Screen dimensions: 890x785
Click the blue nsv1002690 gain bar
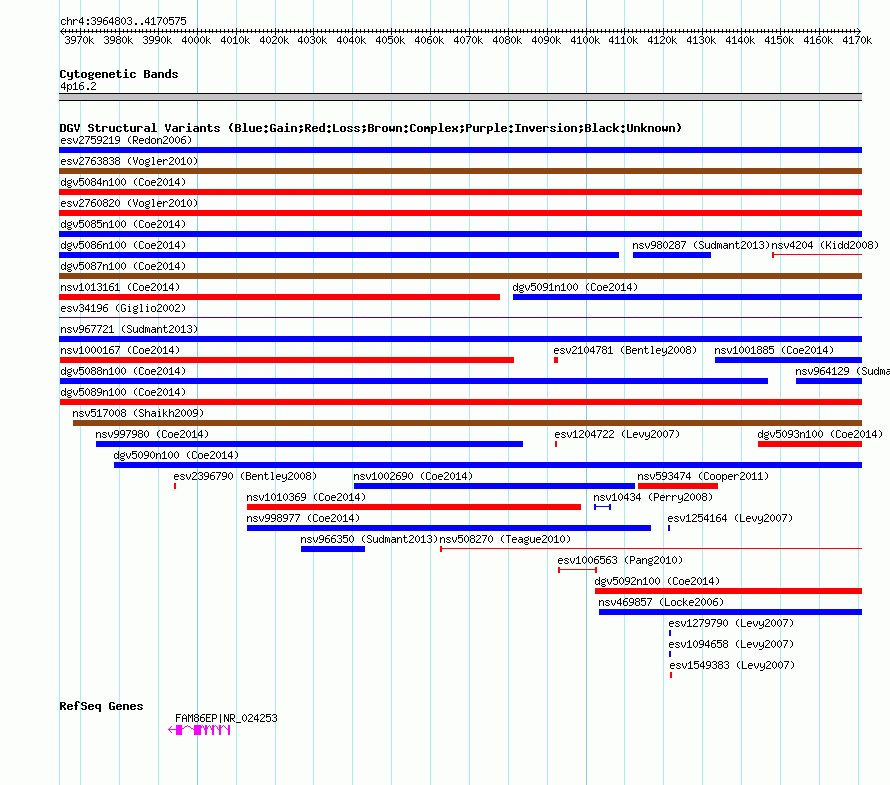494,486
